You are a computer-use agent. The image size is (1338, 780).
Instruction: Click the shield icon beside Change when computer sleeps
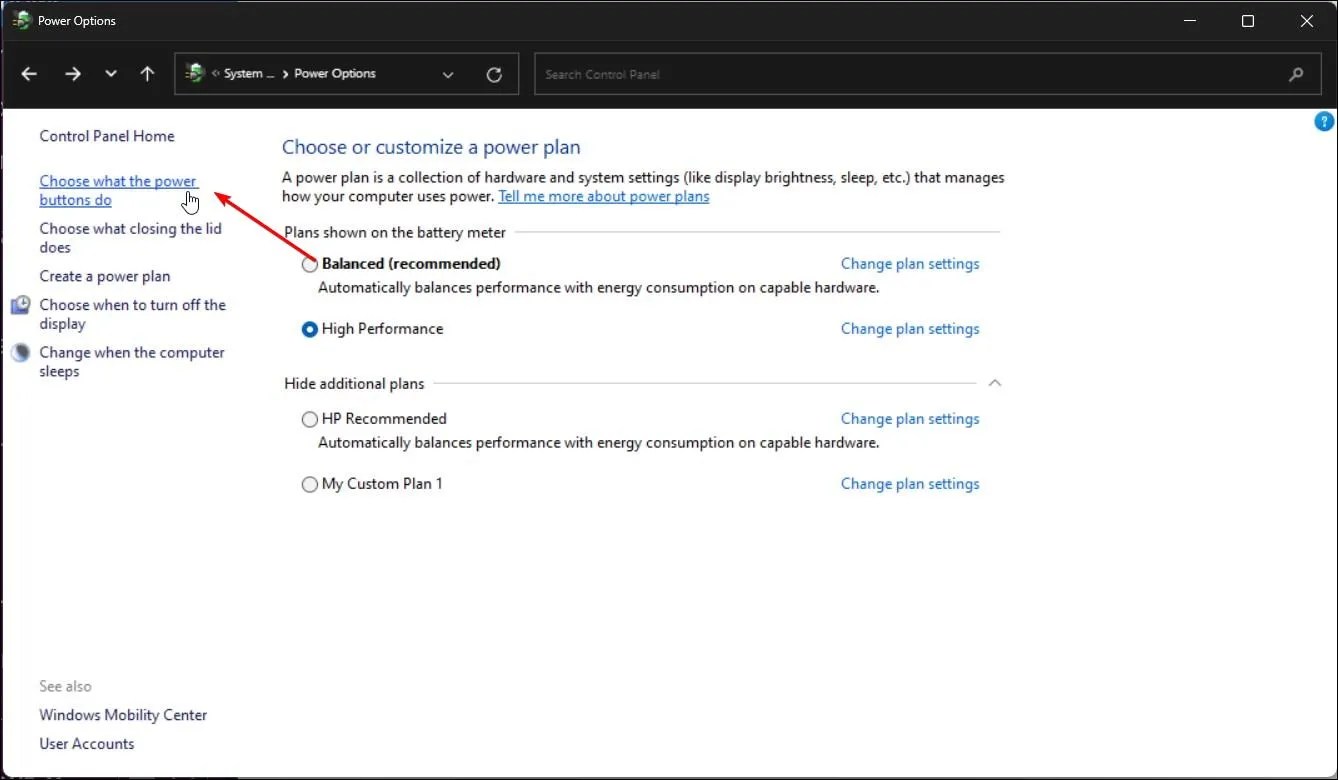[x=21, y=352]
